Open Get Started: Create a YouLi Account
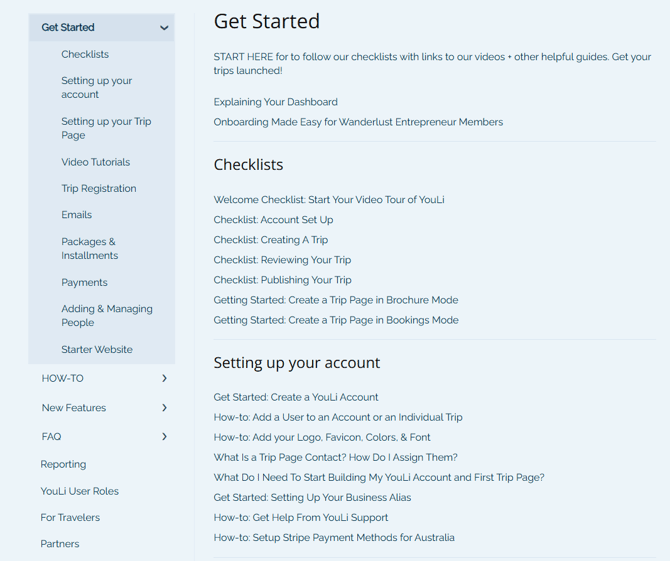The image size is (670, 561). click(x=296, y=397)
